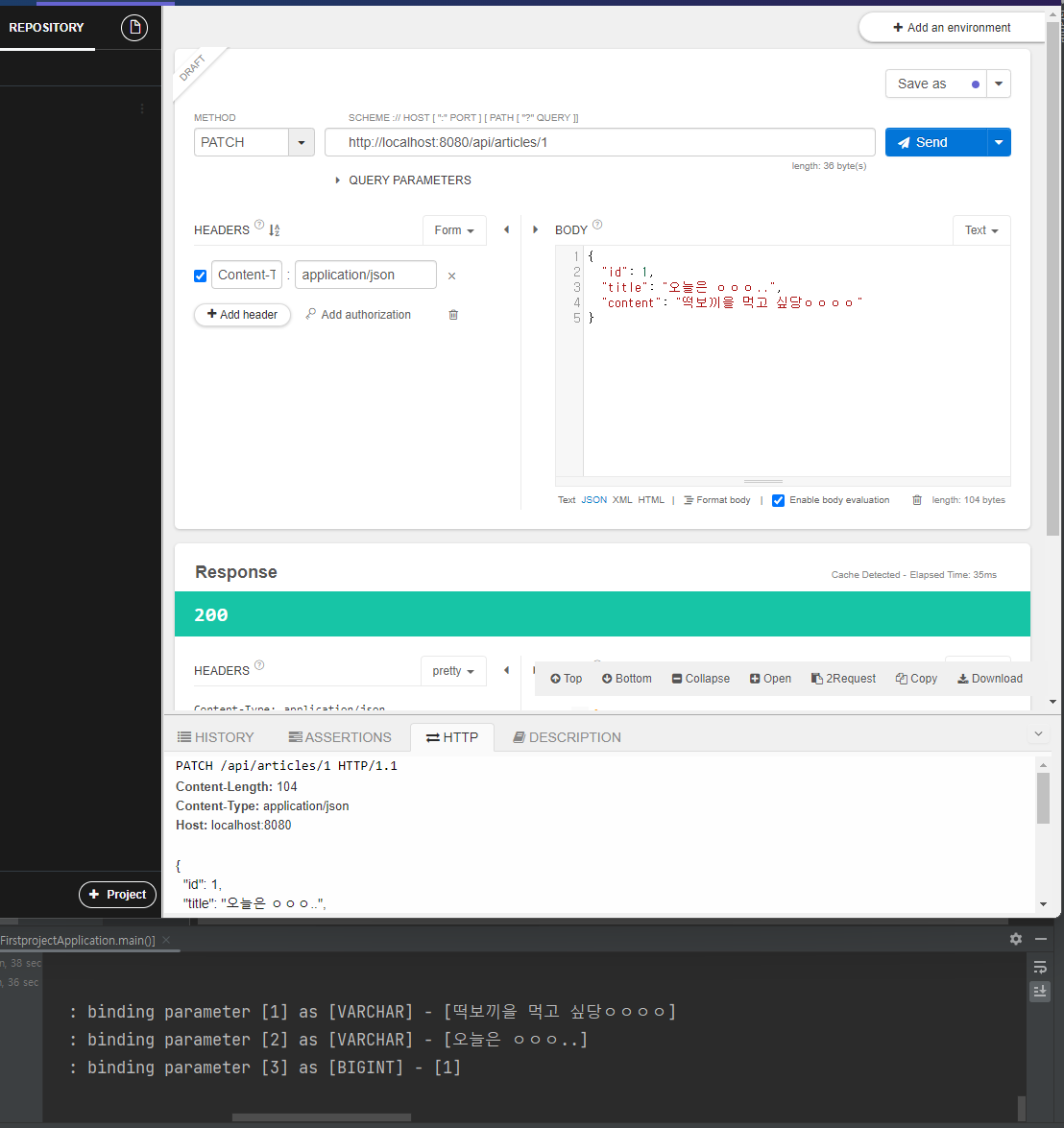Copy response with 2Request
Viewport: 1064px width, 1128px height.
coord(843,679)
